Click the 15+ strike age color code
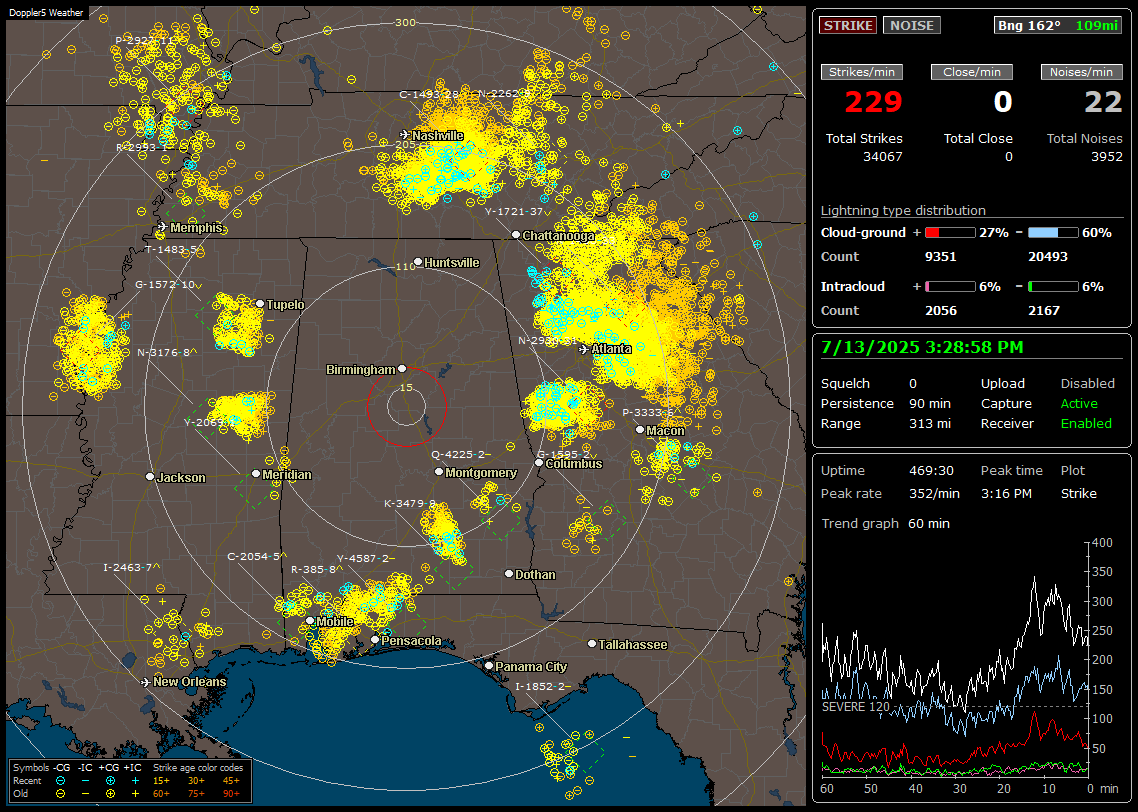This screenshot has width=1138, height=812. [161, 781]
